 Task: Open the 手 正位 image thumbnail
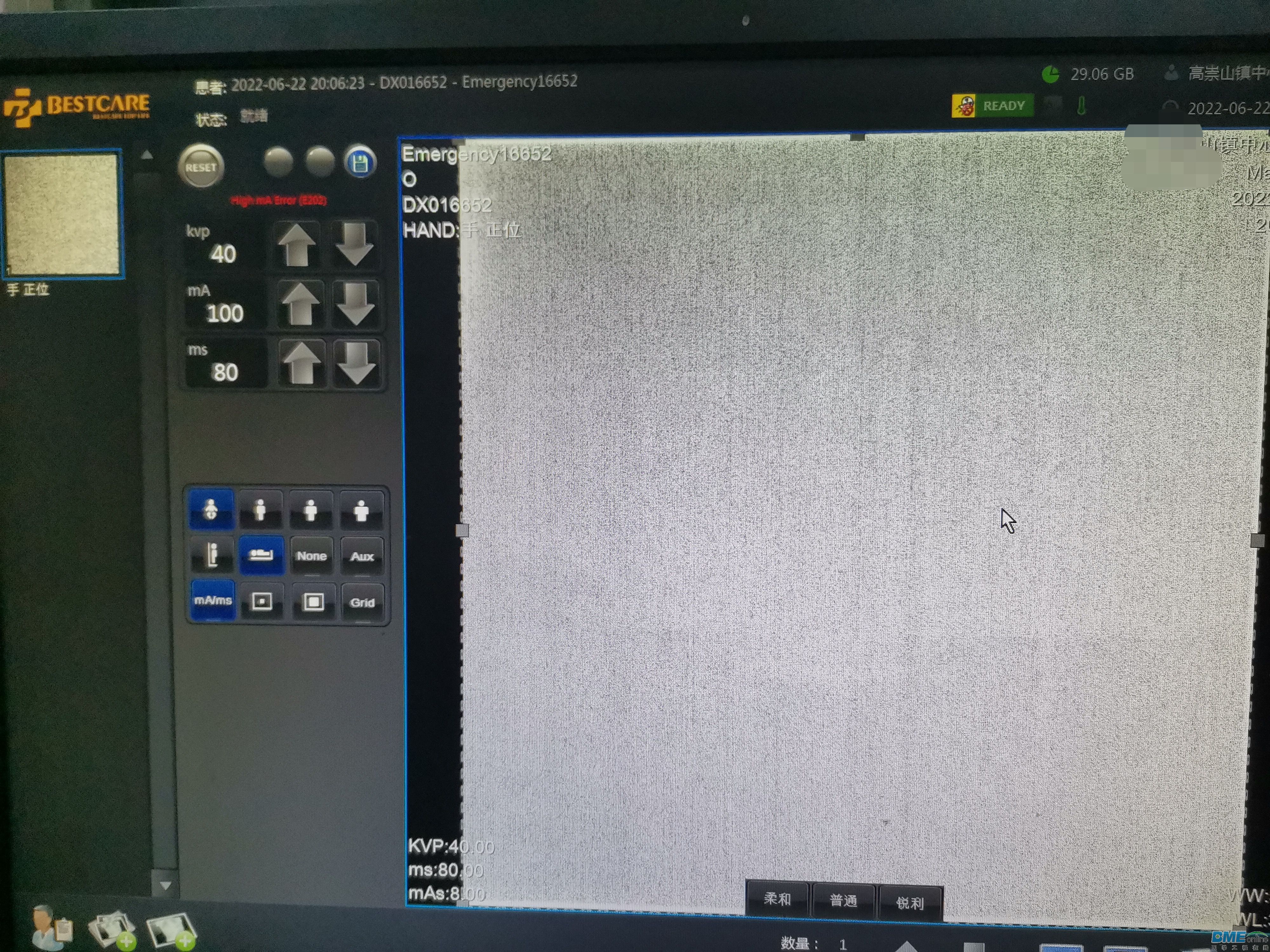[x=62, y=214]
